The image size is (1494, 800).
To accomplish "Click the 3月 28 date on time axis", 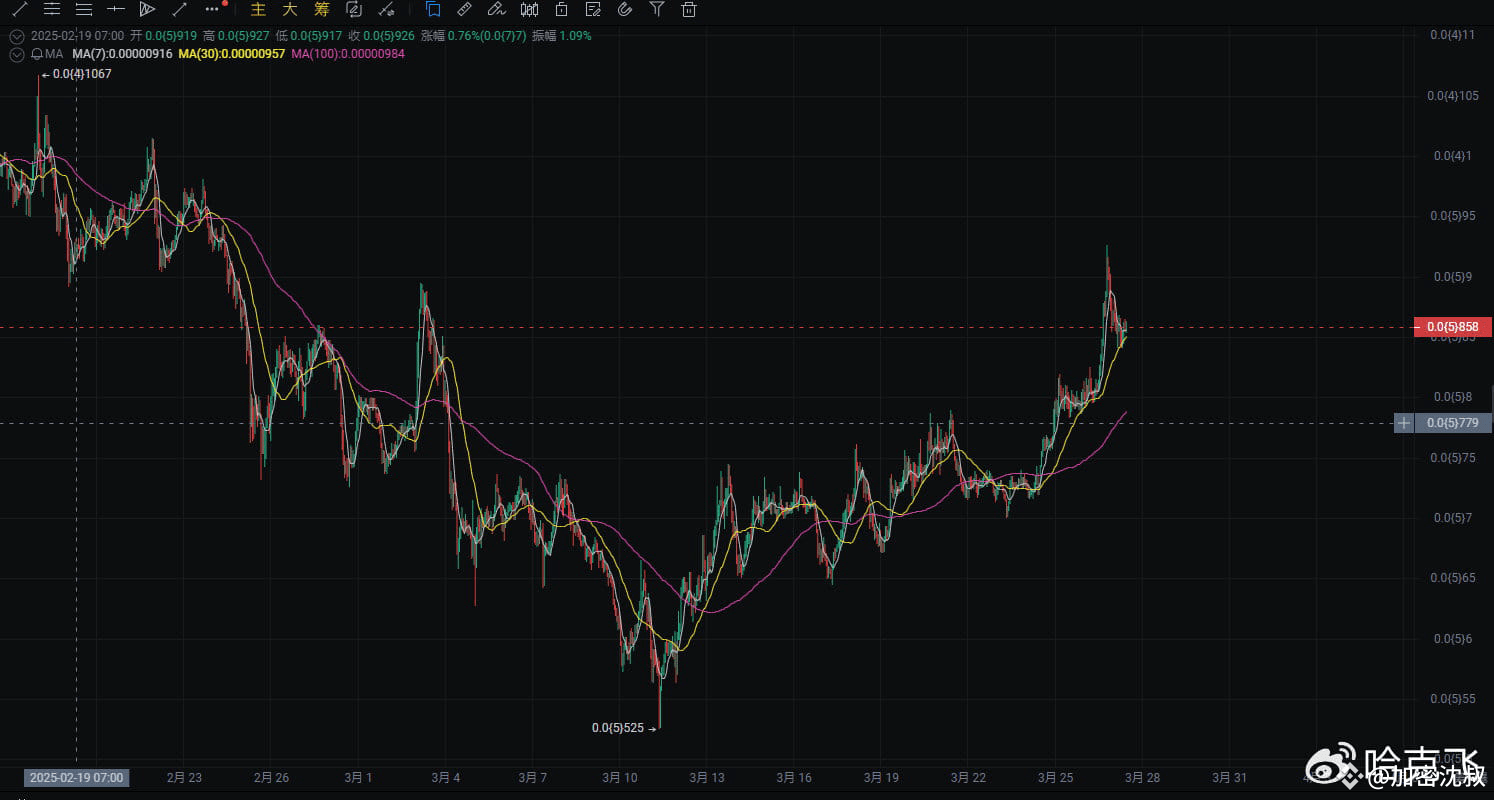I will point(1142,777).
